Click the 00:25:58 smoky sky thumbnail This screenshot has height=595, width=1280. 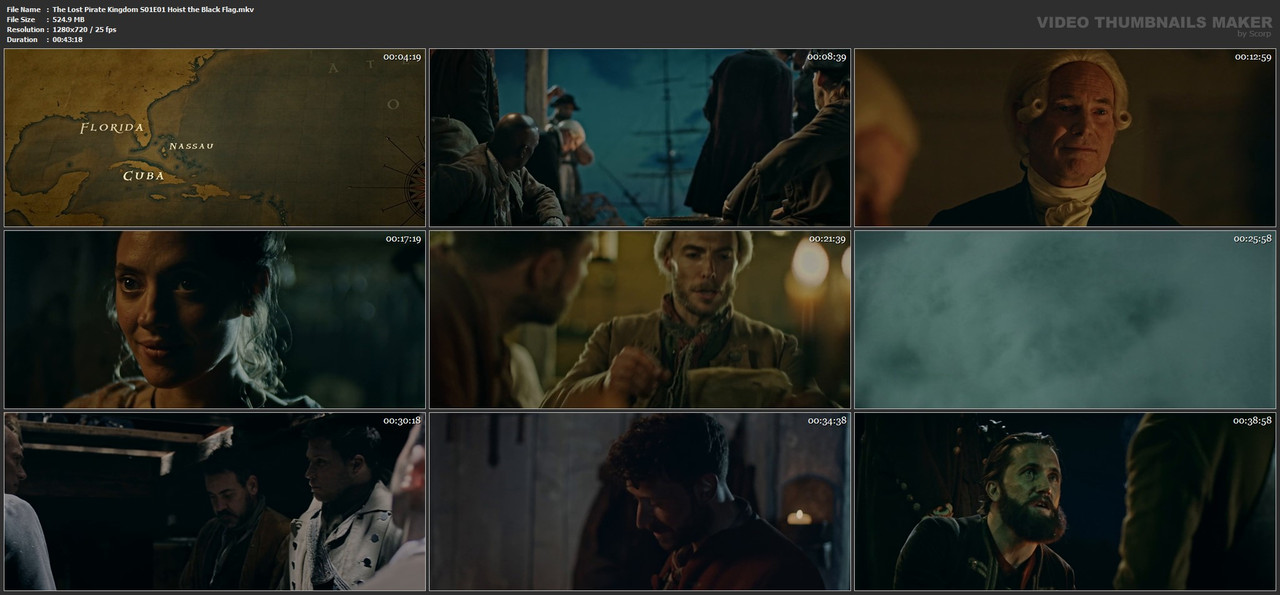pyautogui.click(x=1065, y=319)
